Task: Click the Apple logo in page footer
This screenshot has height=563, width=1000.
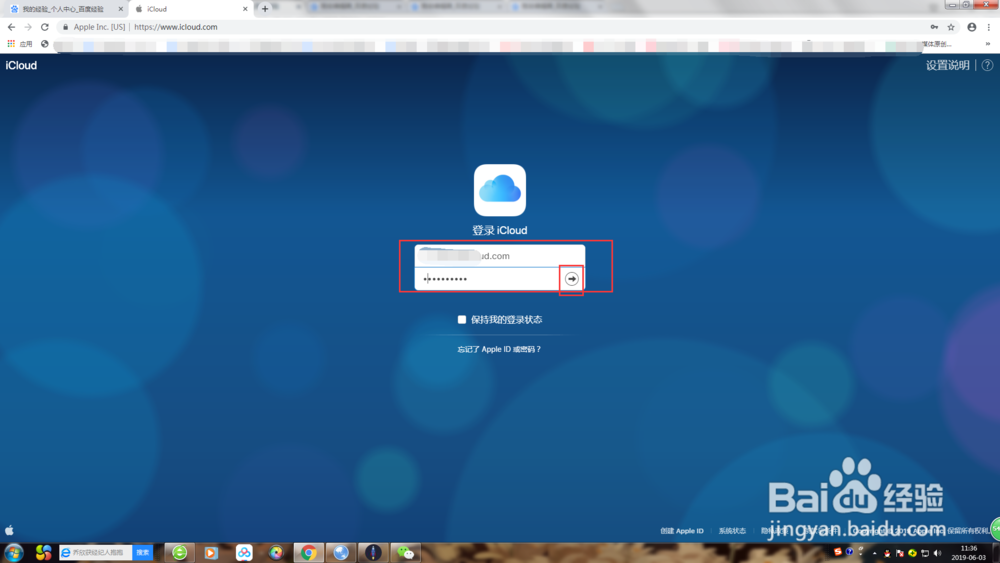Action: [10, 530]
